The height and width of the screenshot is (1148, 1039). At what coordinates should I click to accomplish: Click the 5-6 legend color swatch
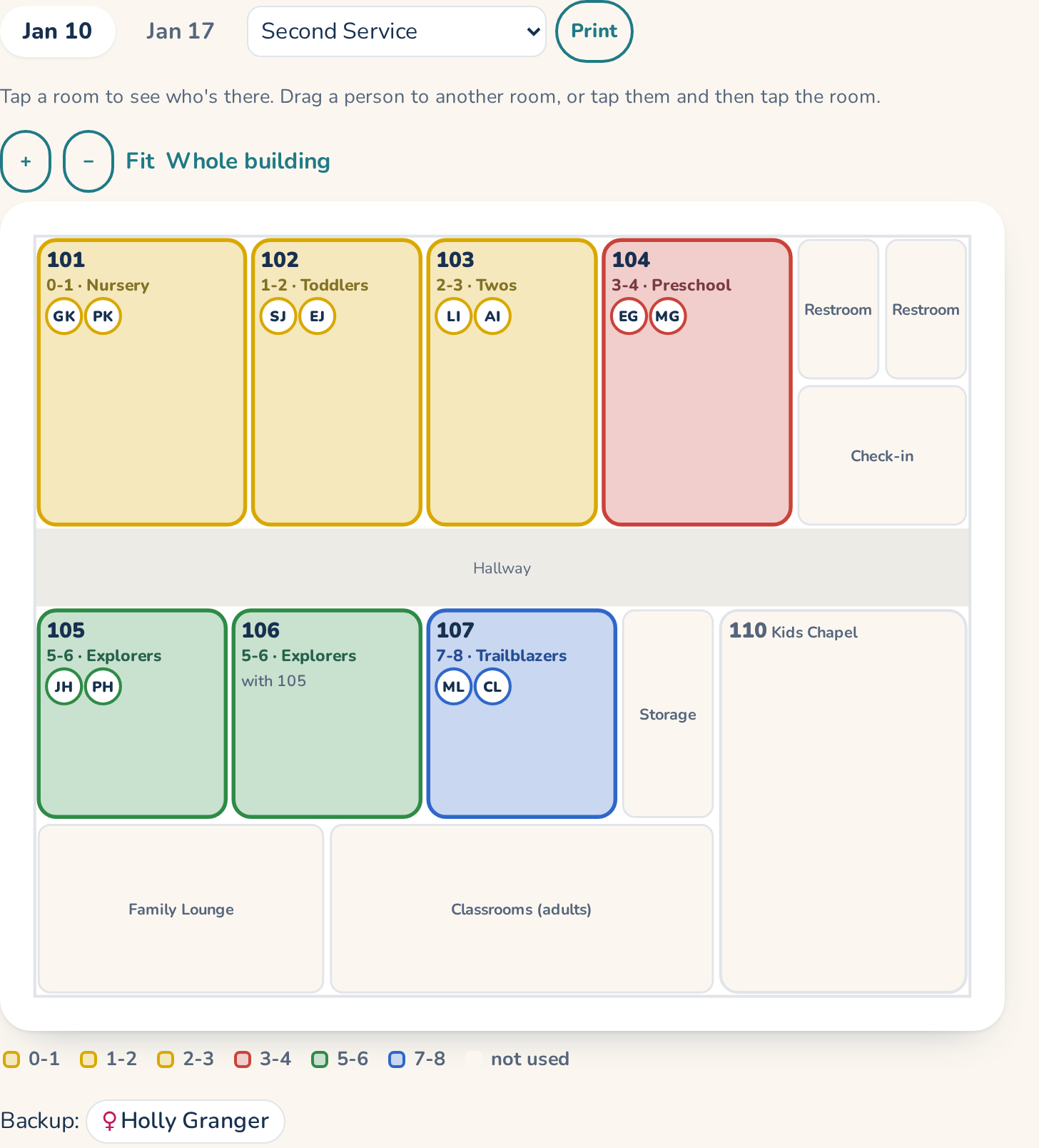(320, 1059)
